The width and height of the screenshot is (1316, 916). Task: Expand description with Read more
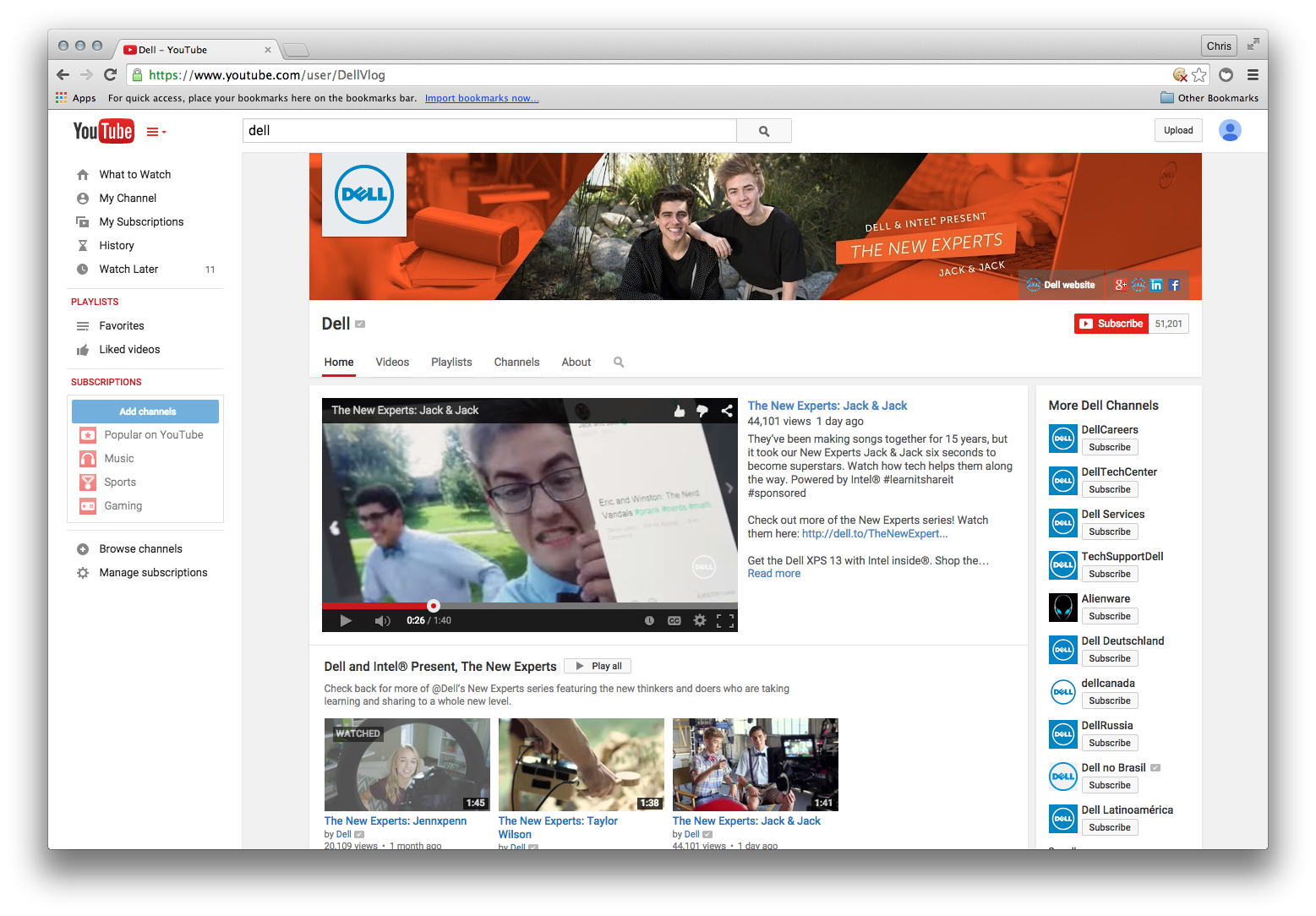click(x=773, y=574)
